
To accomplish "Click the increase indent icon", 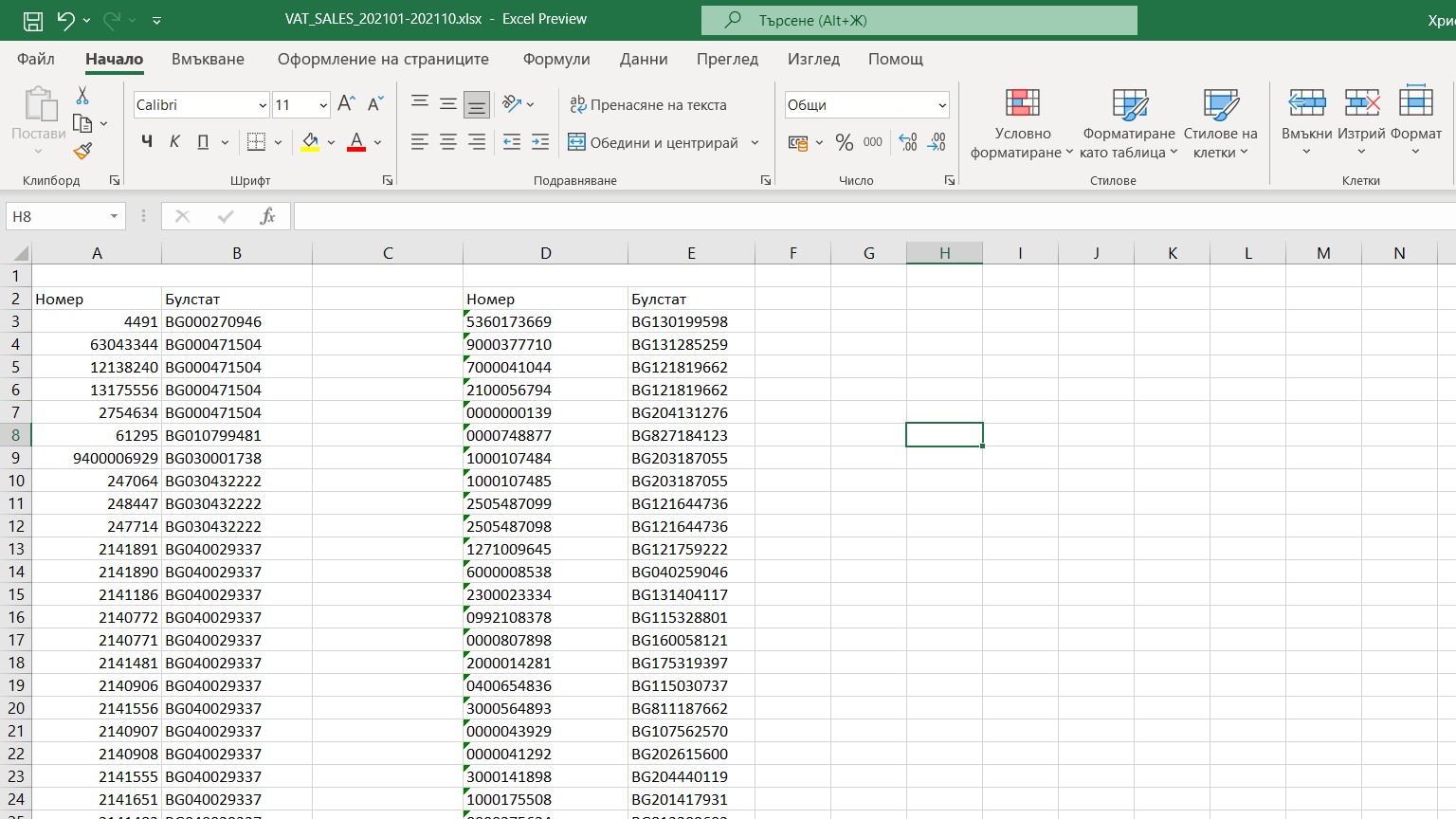I will coord(540,142).
